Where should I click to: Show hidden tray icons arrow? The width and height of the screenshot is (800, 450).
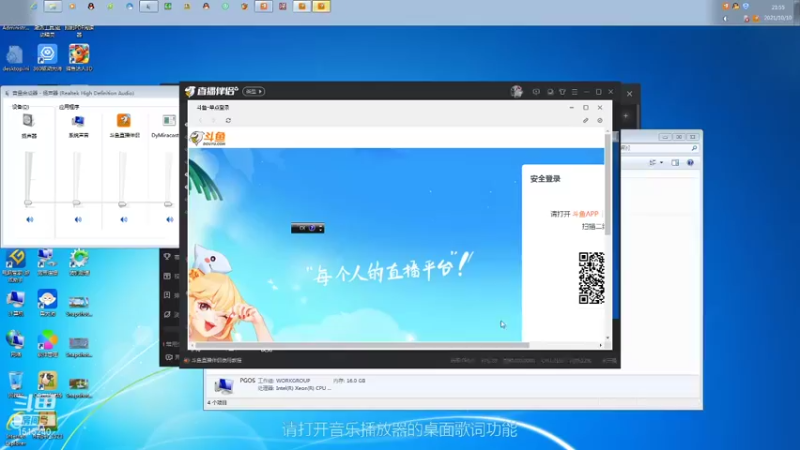[725, 18]
